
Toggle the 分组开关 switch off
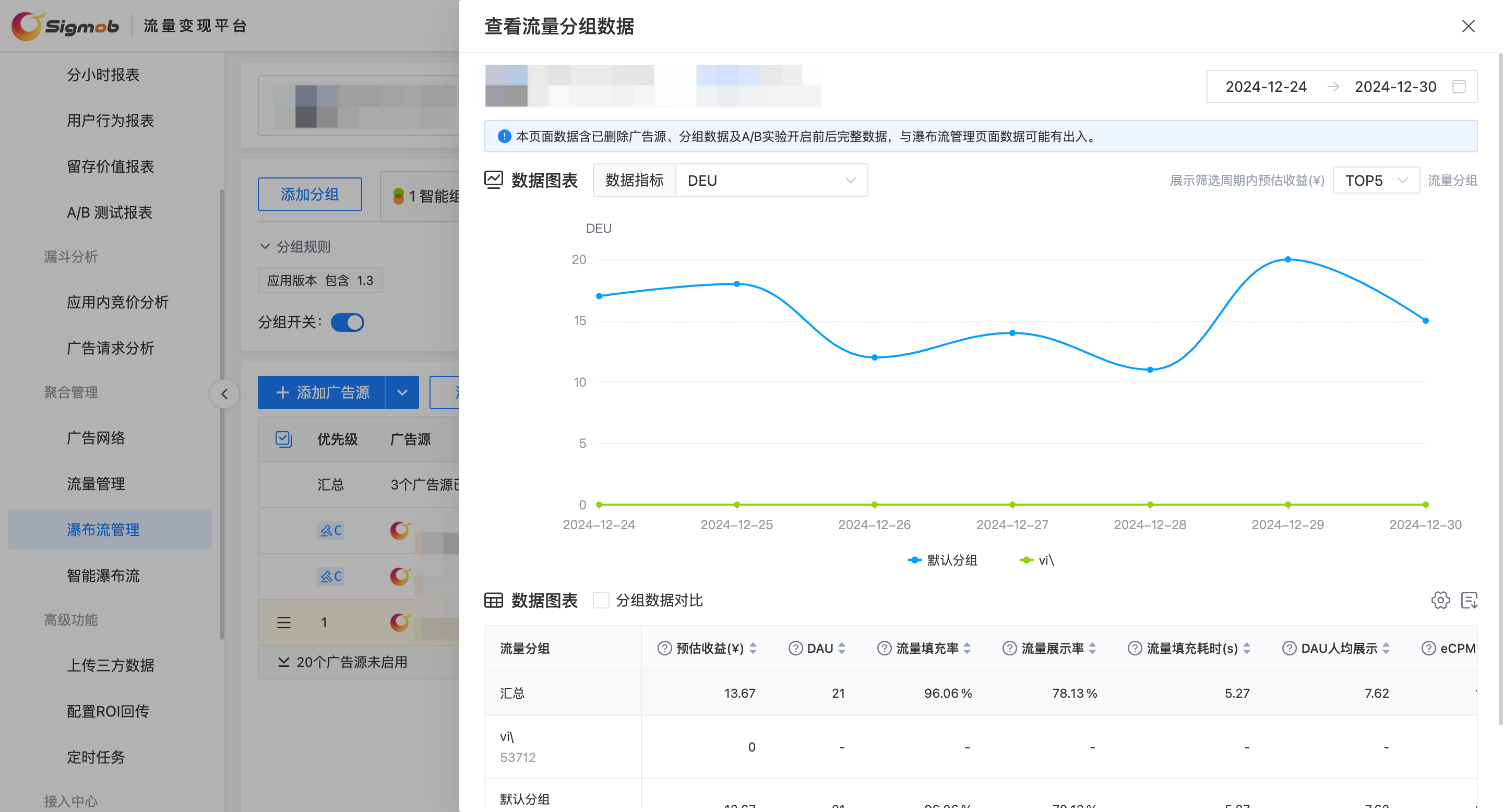pos(347,322)
